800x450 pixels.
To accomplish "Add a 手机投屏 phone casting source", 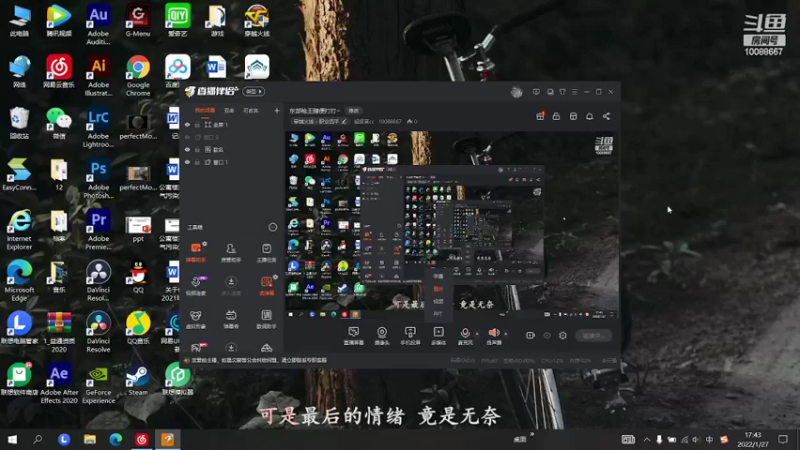I will pyautogui.click(x=410, y=336).
